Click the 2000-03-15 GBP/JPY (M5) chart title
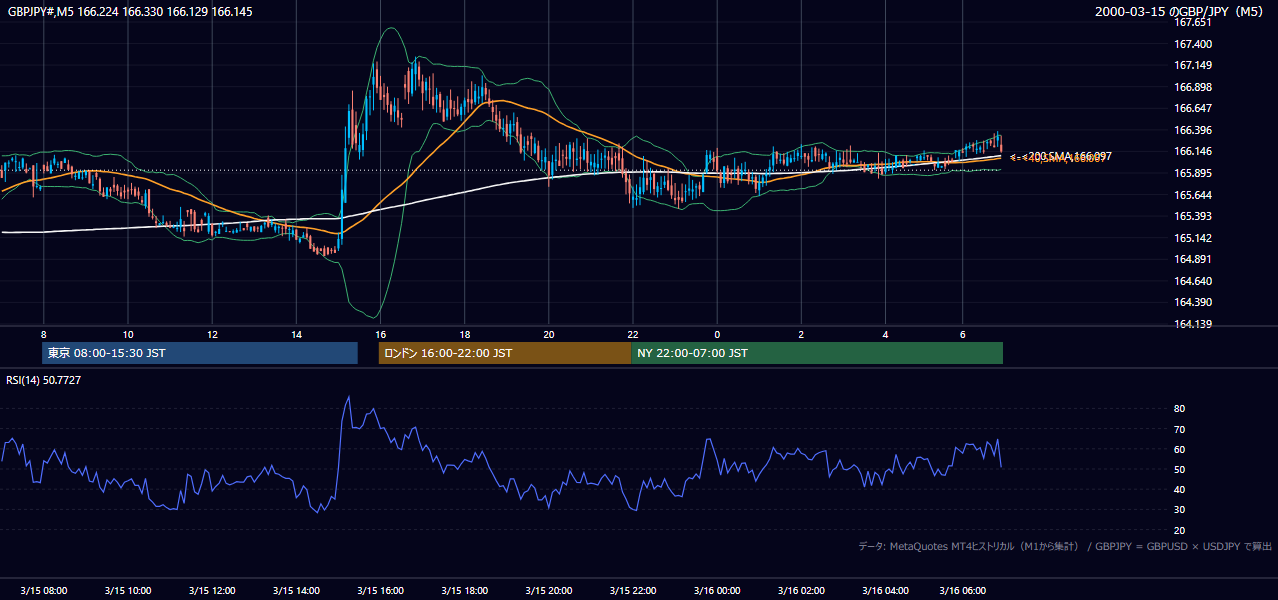The width and height of the screenshot is (1278, 600). click(x=1179, y=12)
